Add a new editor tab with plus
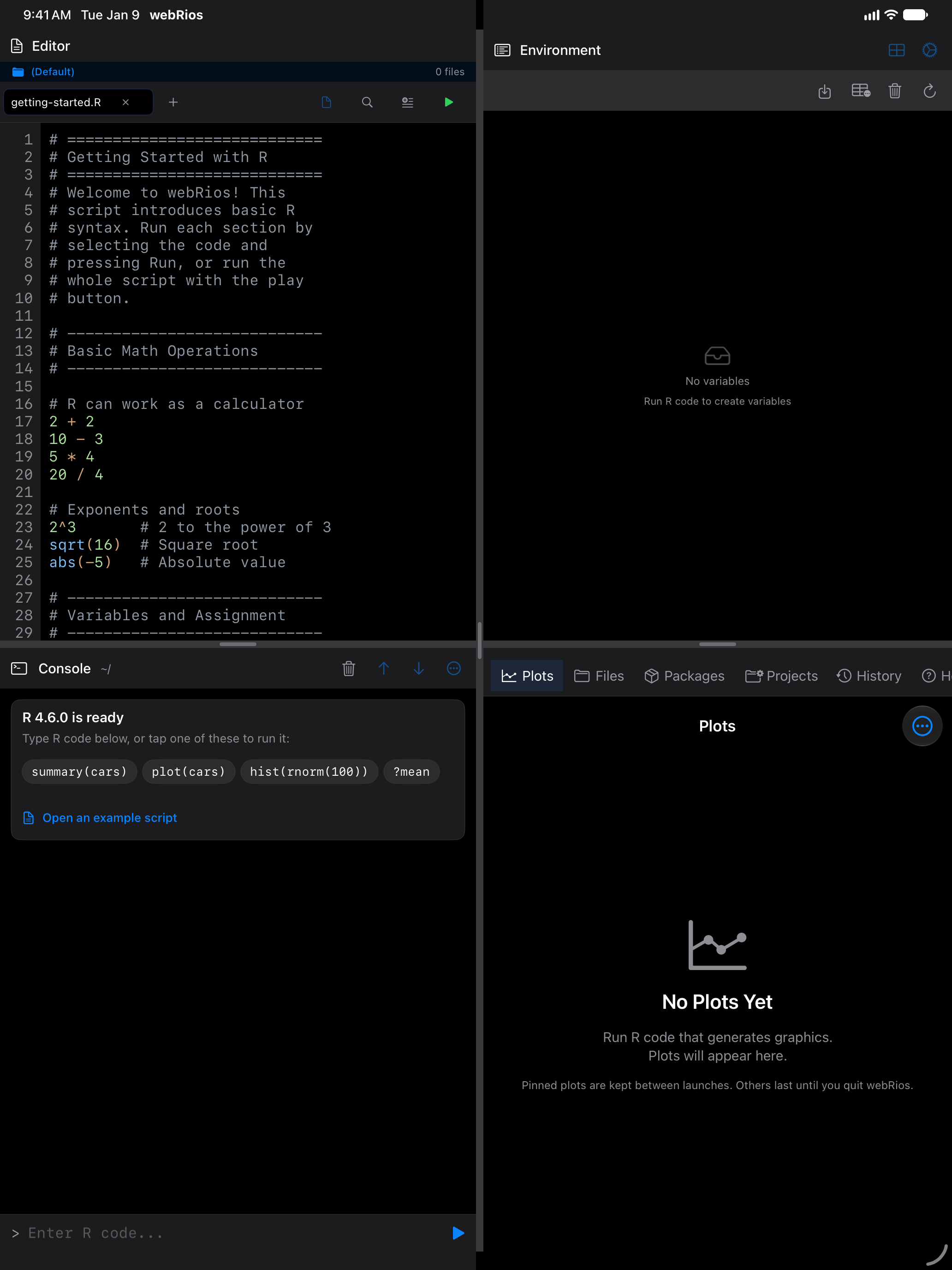This screenshot has width=952, height=1270. tap(173, 102)
